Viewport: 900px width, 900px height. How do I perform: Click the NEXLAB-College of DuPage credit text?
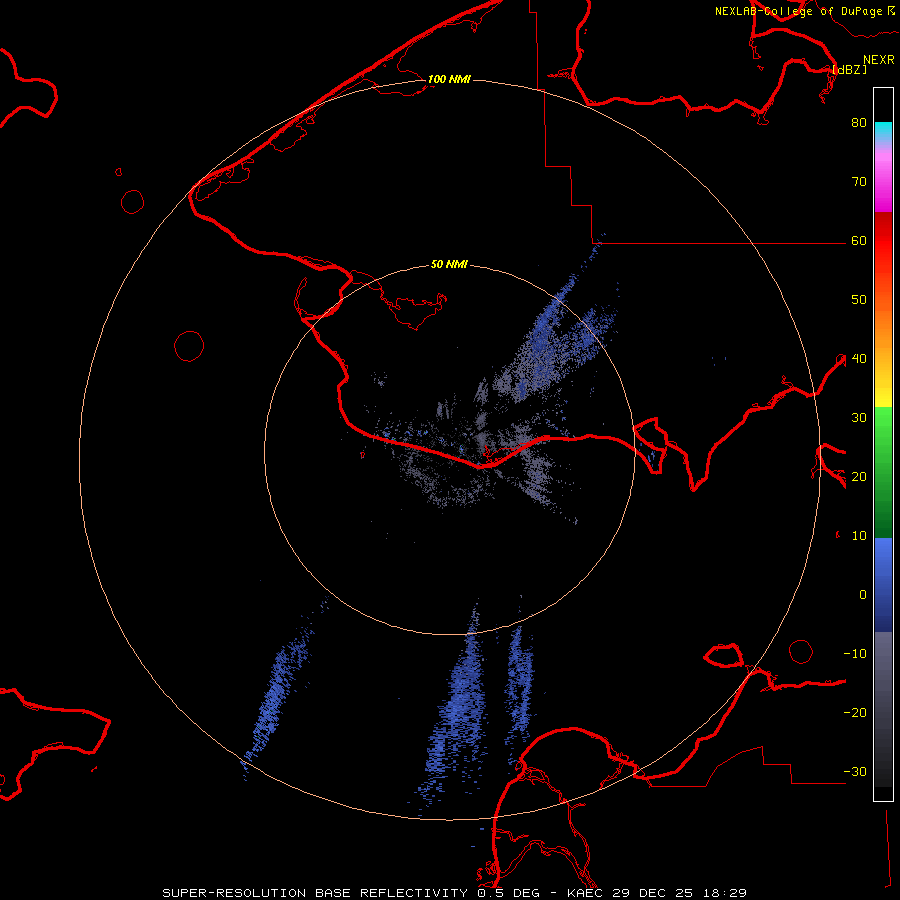[799, 11]
